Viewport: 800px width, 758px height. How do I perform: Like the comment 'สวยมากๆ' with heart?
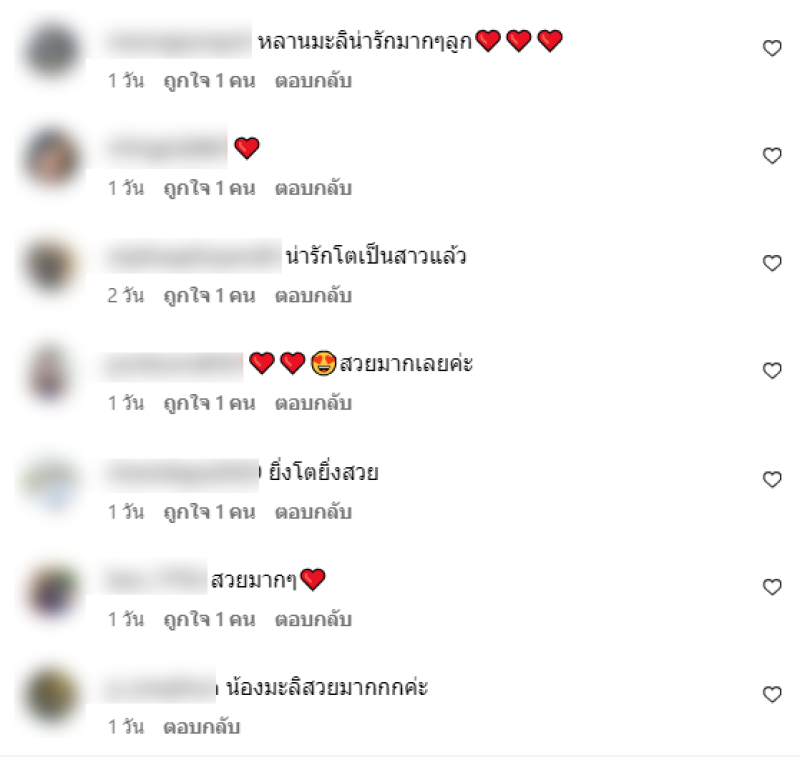pos(772,587)
